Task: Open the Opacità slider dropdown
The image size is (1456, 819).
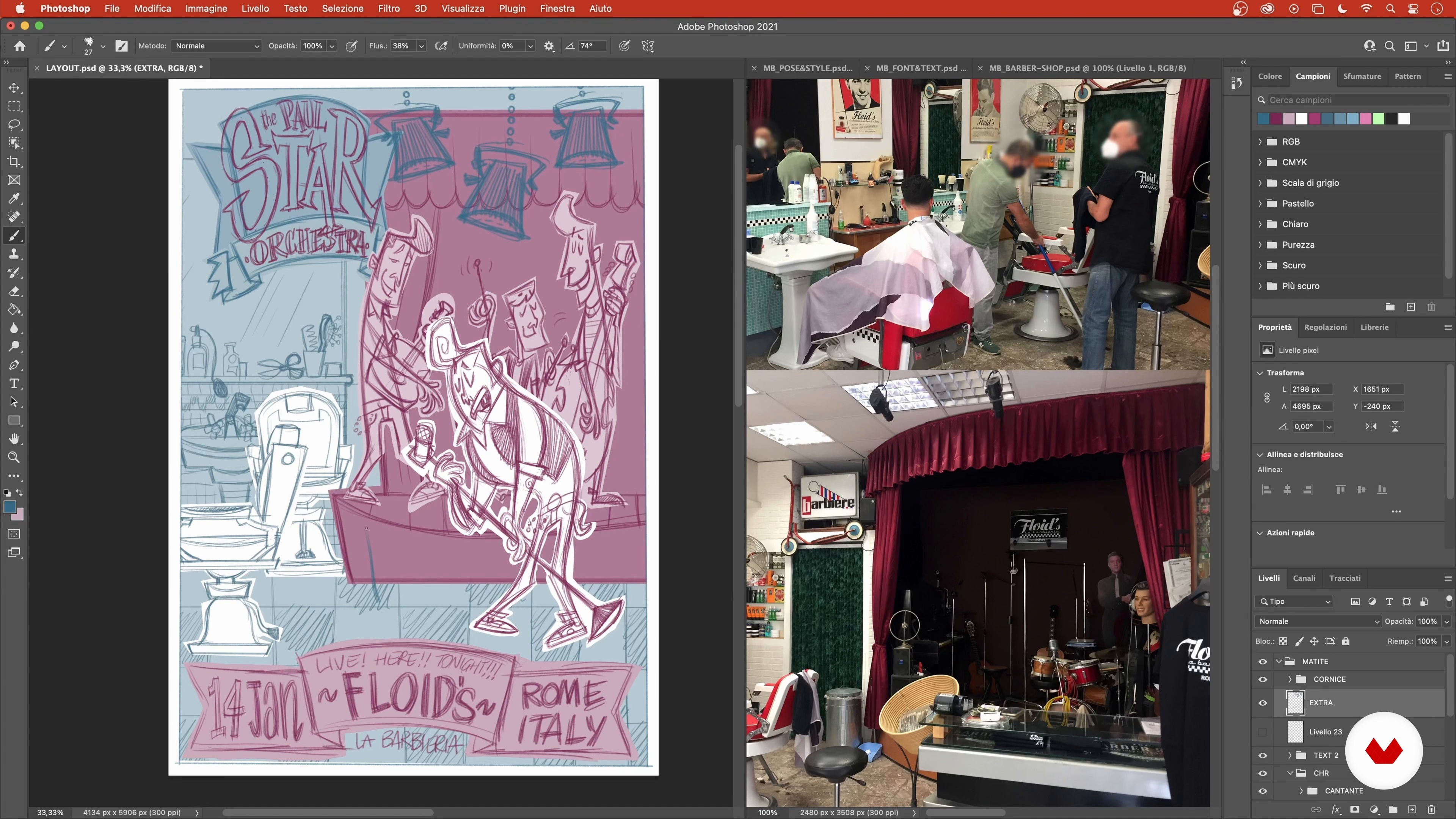Action: (332, 46)
